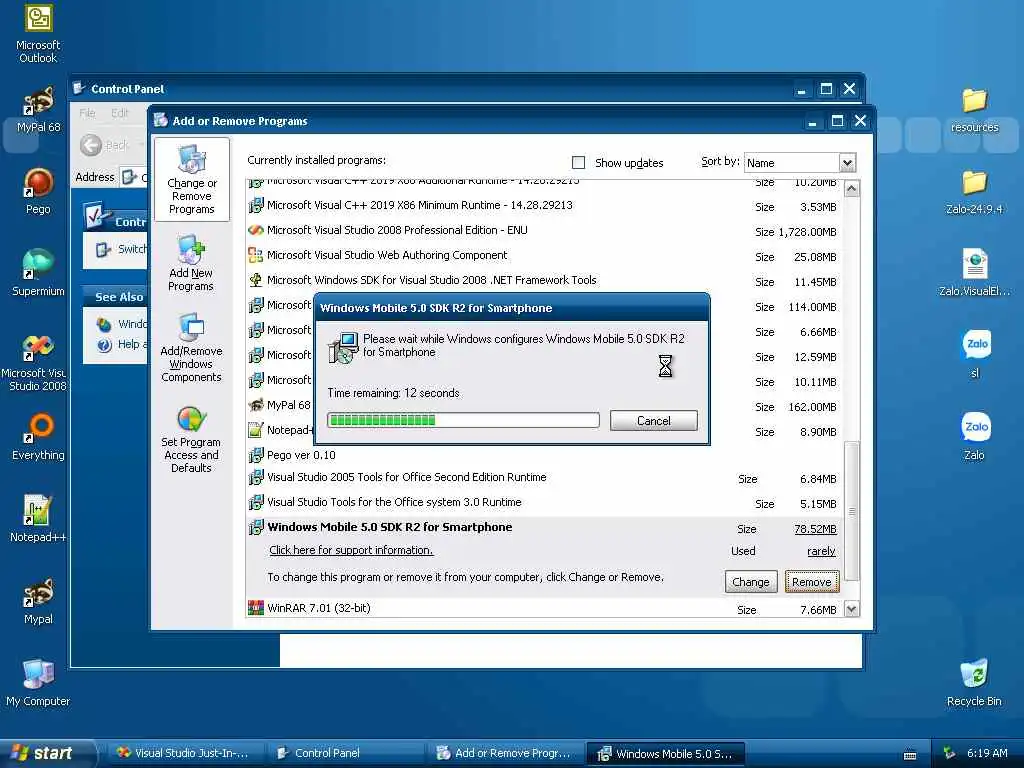Click the programs list scrollbar thumb
The height and width of the screenshot is (768, 1024).
coord(852,511)
